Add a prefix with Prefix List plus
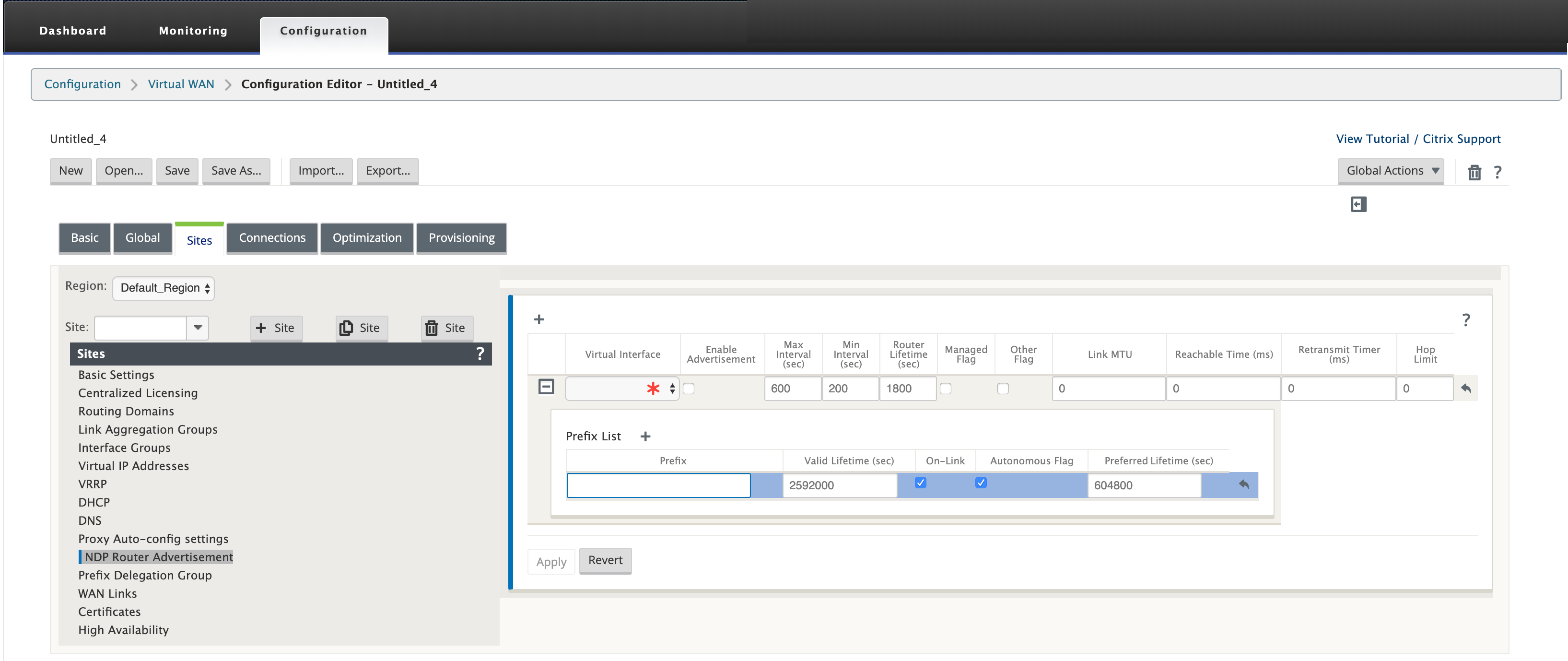Image resolution: width=1568 pixels, height=661 pixels. (x=645, y=437)
